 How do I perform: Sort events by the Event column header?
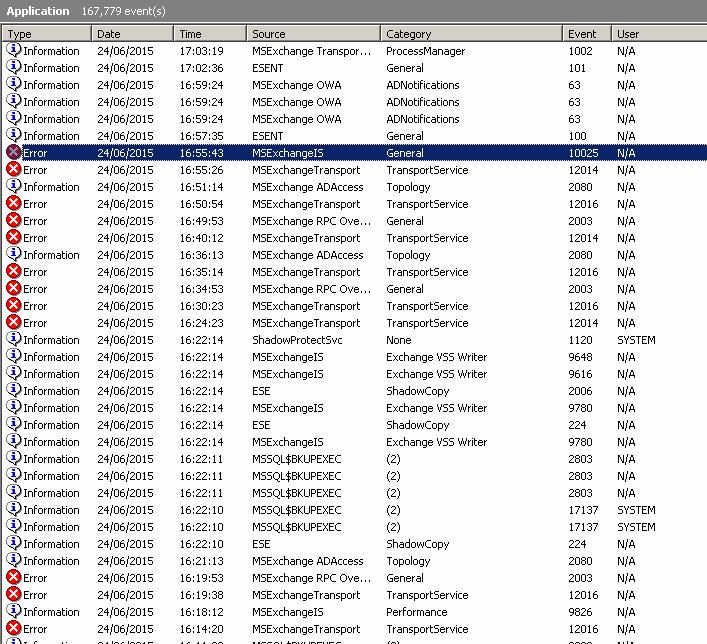tap(587, 34)
